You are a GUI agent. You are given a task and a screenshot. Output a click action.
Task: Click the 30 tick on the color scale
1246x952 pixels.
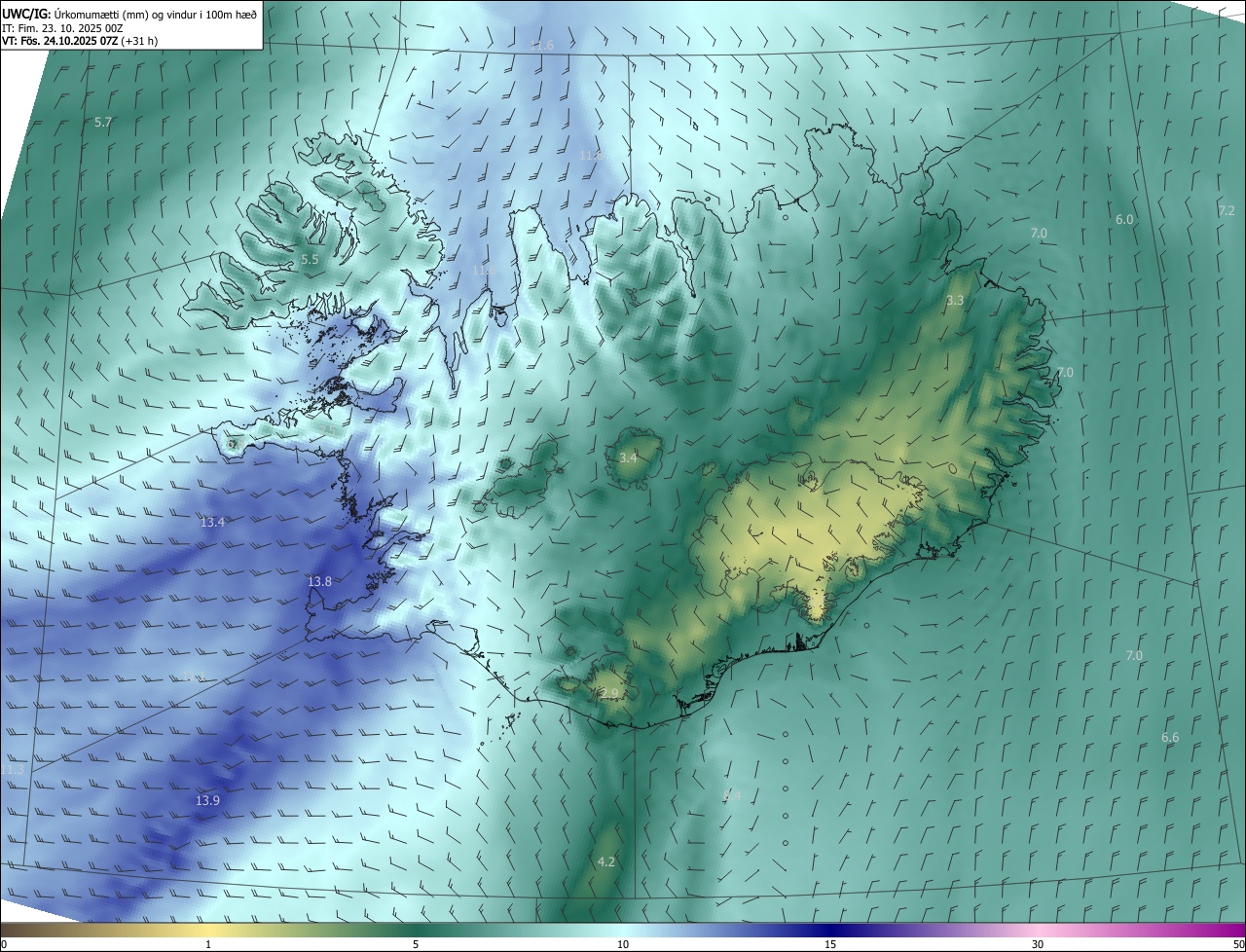[x=1038, y=944]
